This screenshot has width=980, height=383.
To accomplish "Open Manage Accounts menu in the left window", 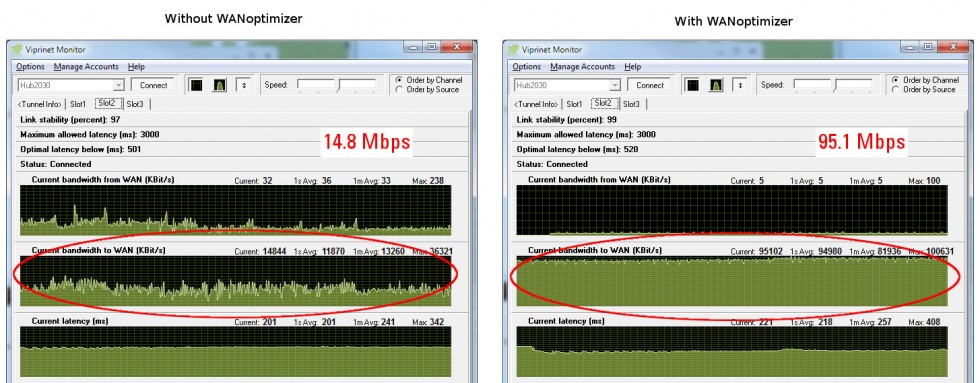I will [86, 67].
